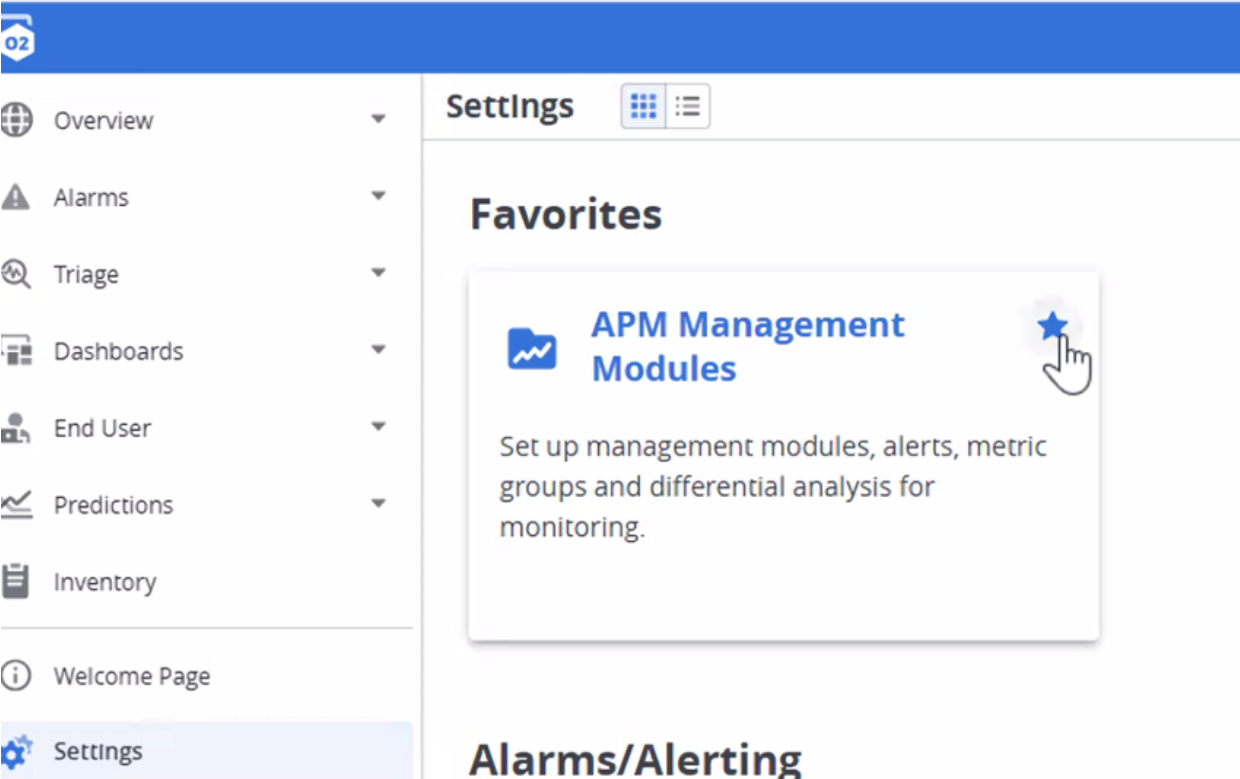Click the Settings gear icon
This screenshot has width=1240, height=779.
pos(16,751)
